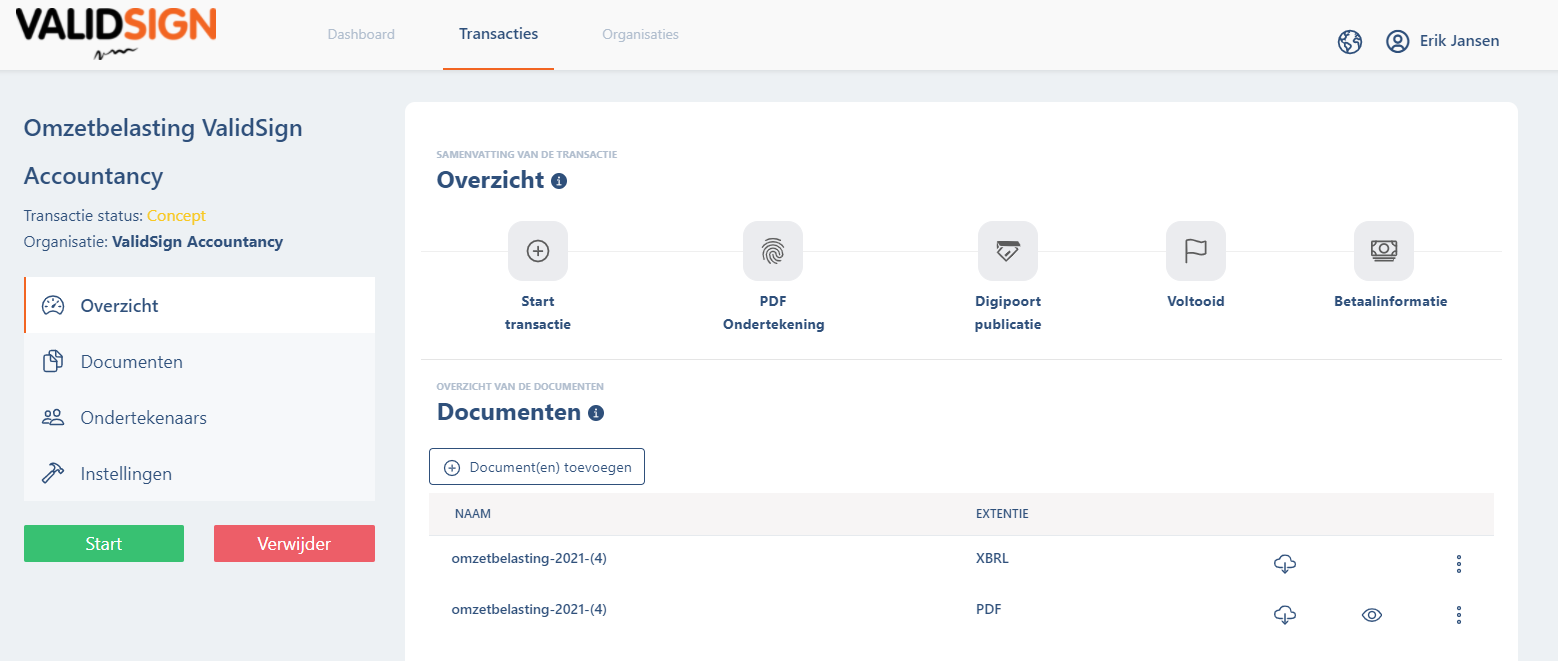Click the Betaalinformatie money icon
Screen dimensions: 1558x661
tap(1384, 251)
